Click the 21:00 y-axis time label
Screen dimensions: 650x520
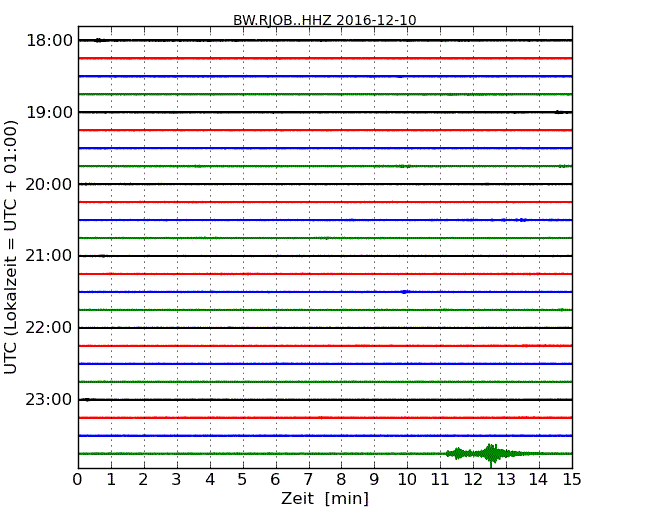coord(49,256)
